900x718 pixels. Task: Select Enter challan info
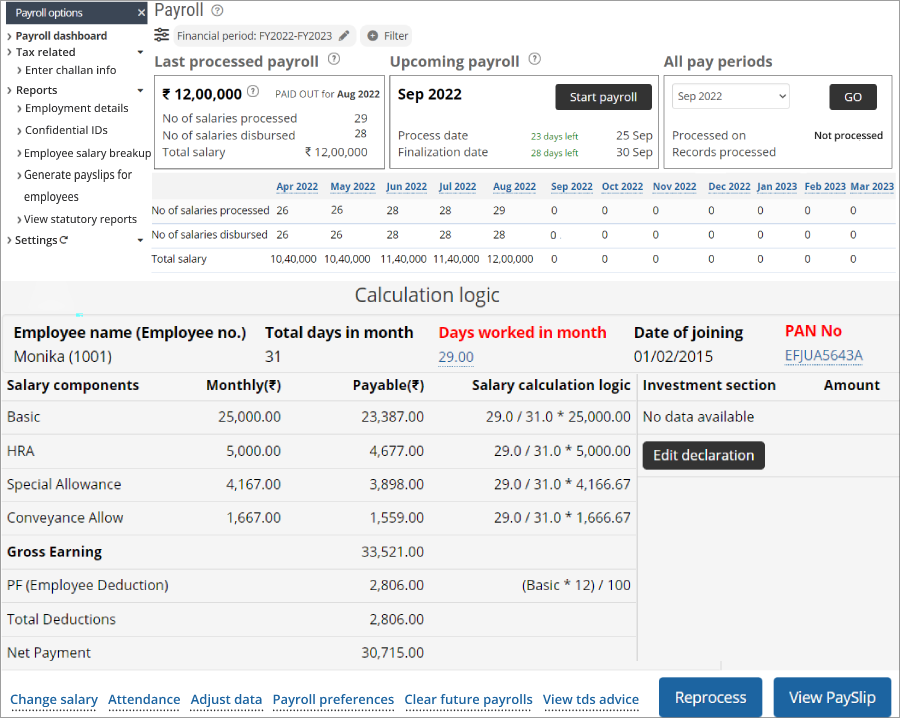tap(70, 70)
